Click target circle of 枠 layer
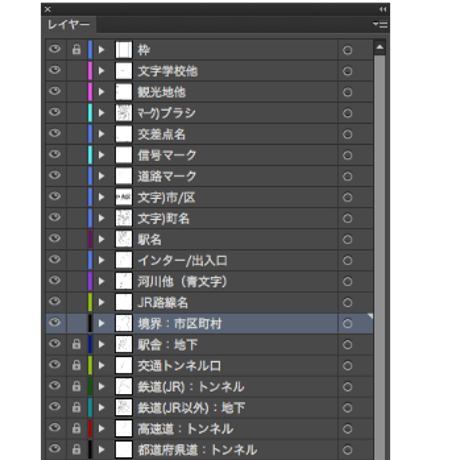The image size is (460, 460). point(347,50)
